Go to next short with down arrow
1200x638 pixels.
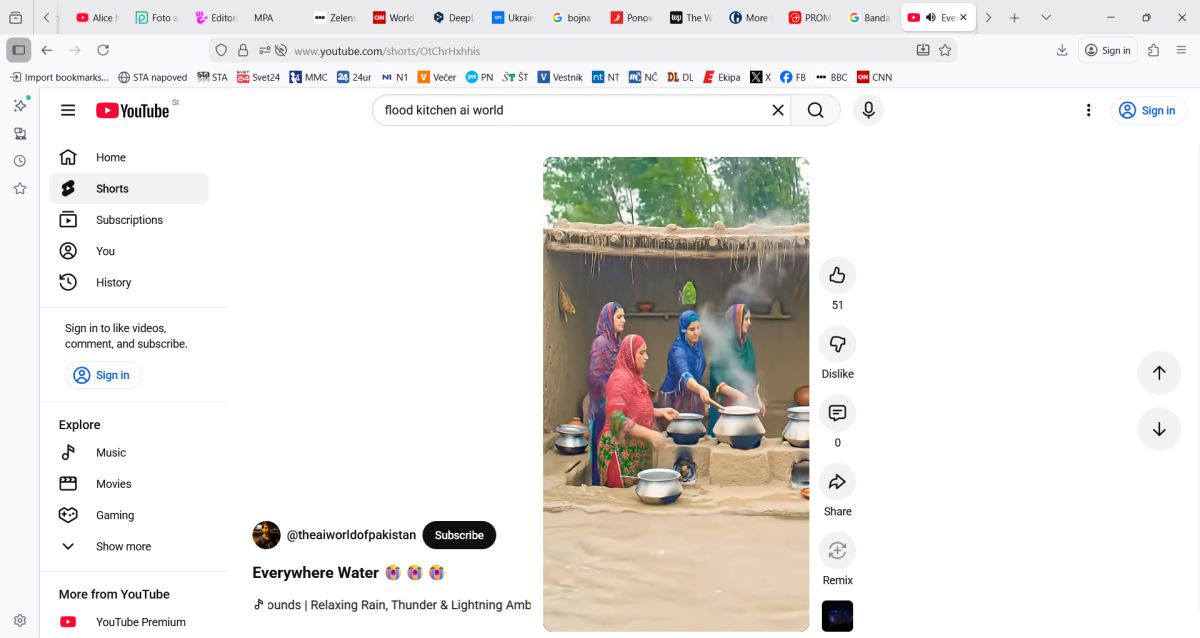1159,429
